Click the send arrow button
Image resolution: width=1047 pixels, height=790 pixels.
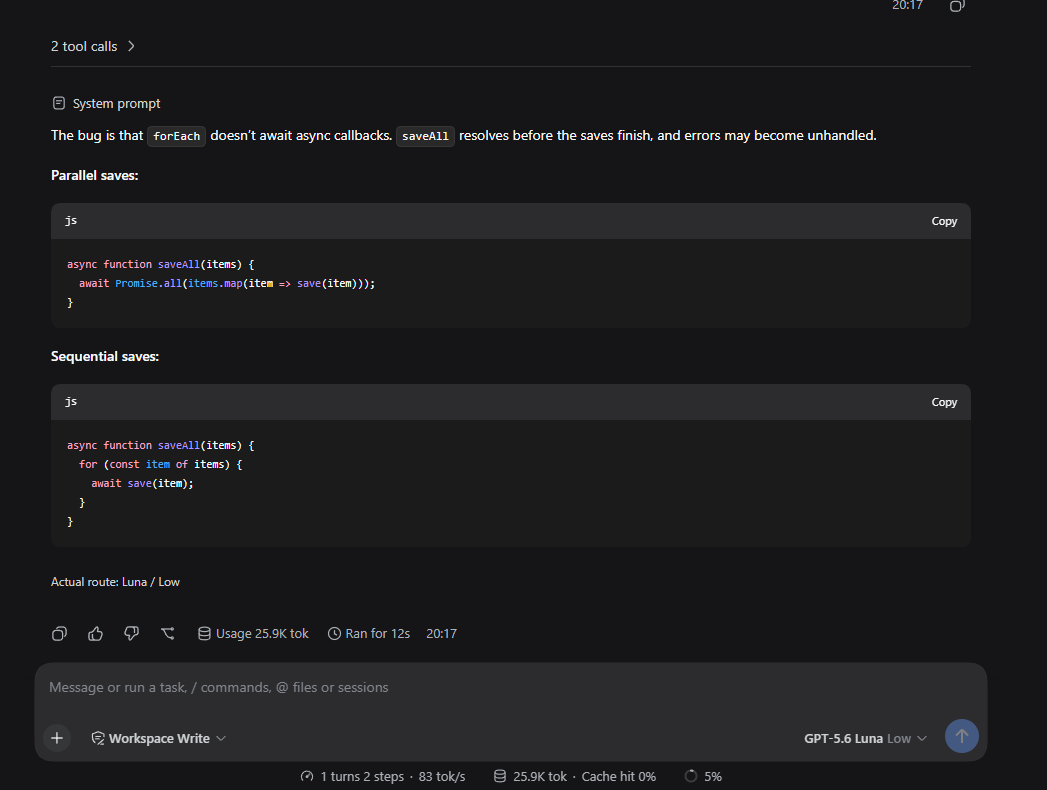coord(962,736)
